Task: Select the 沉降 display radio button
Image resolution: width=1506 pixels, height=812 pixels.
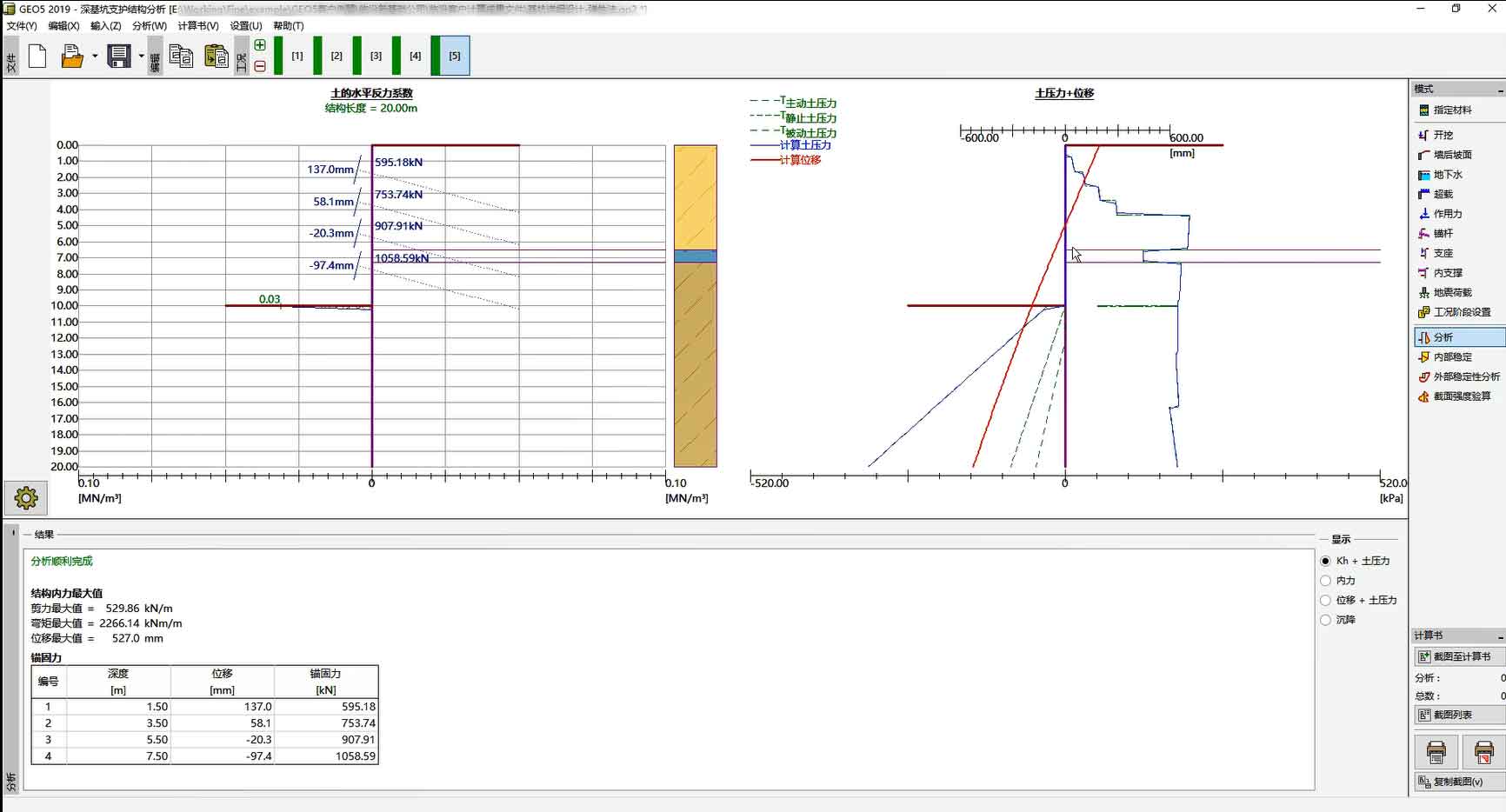Action: tap(1326, 620)
